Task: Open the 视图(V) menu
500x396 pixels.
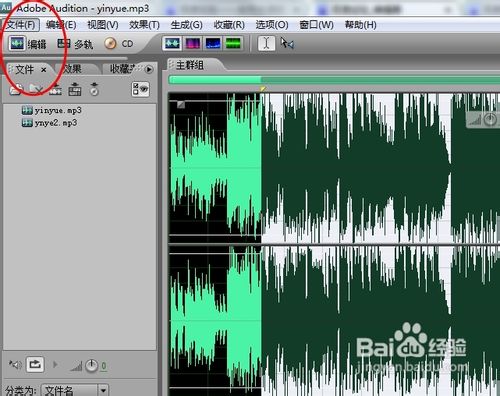Action: [x=103, y=25]
